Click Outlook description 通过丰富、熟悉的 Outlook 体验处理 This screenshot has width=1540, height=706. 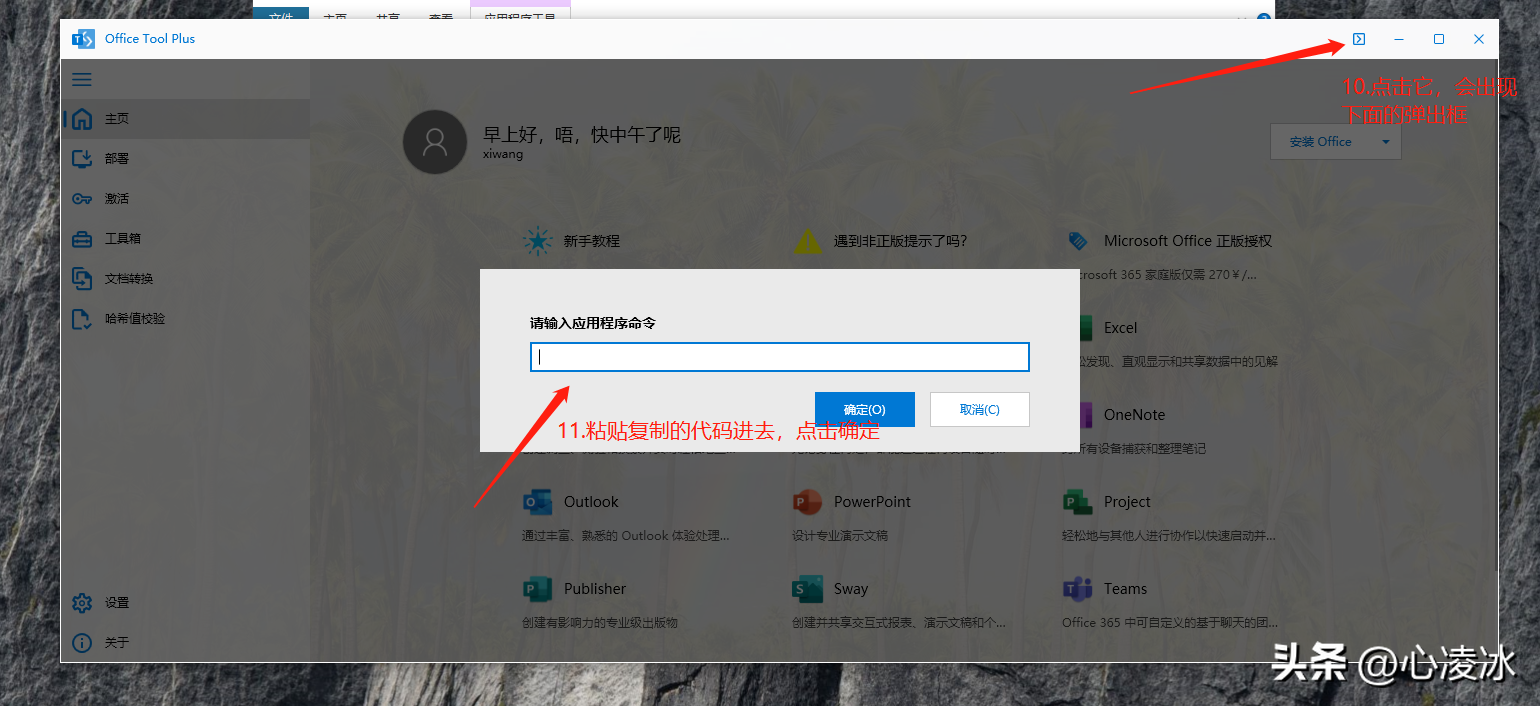pos(626,536)
